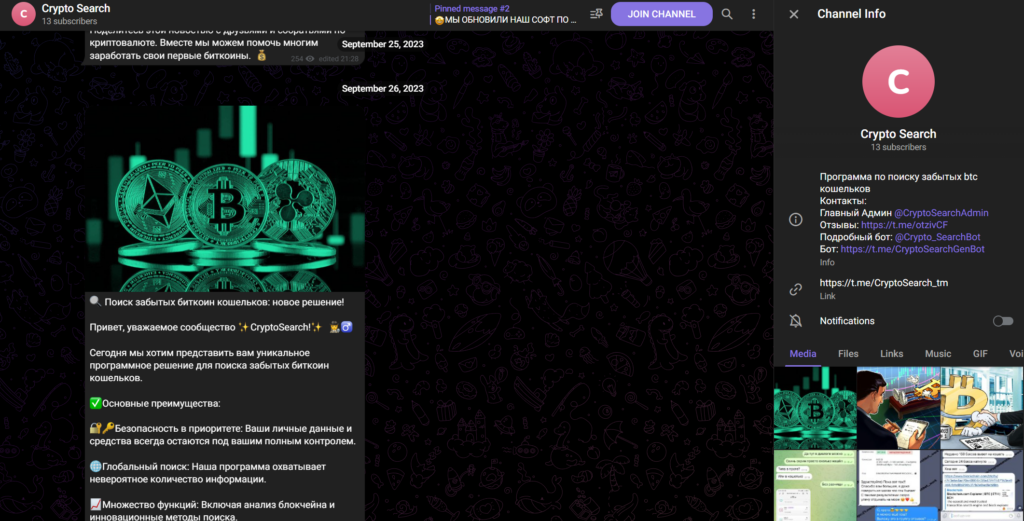This screenshot has width=1024, height=521.
Task: Close the Channel Info panel
Action: point(794,14)
